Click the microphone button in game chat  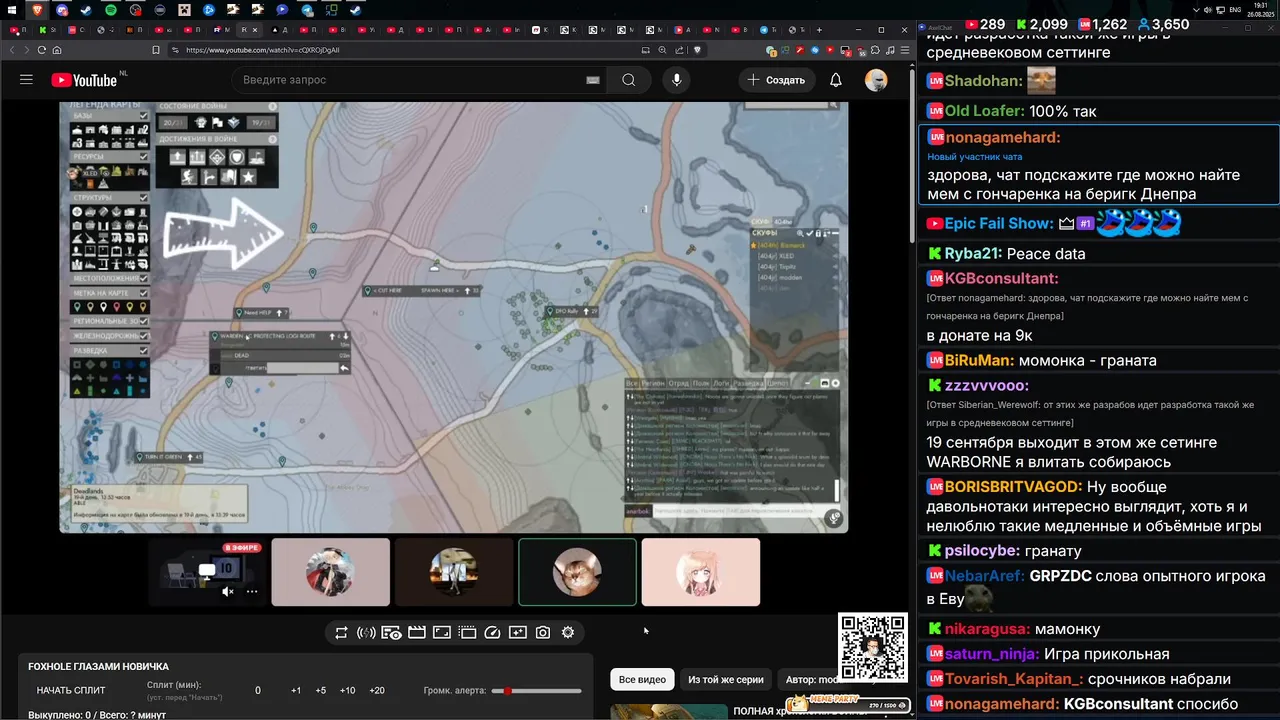click(833, 518)
